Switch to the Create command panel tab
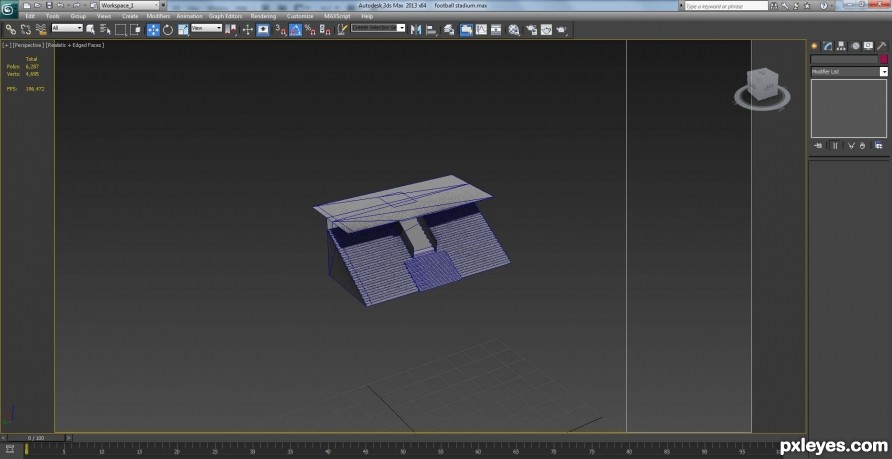Viewport: 892px width, 459px height. (815, 46)
